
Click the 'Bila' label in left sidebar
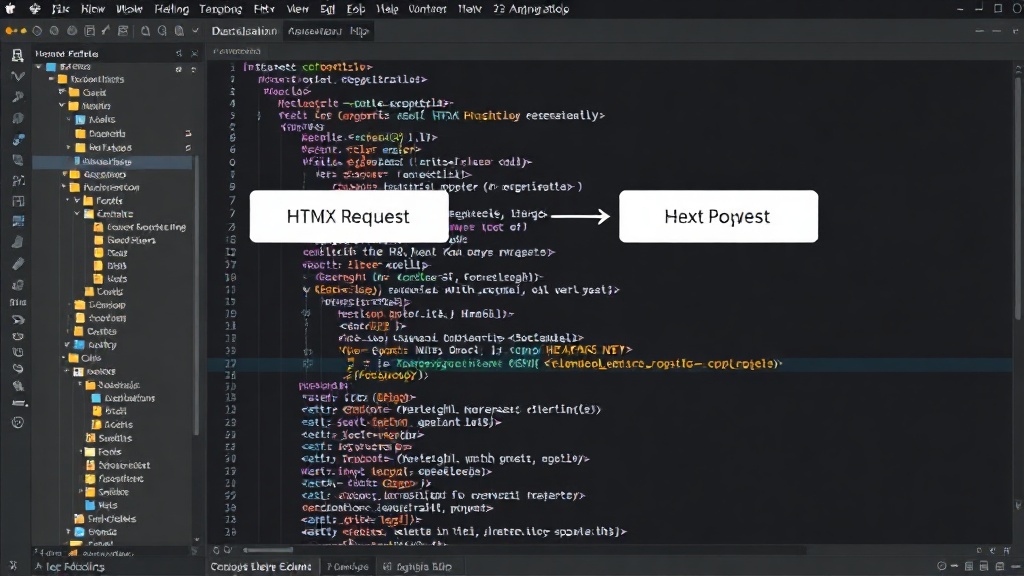coord(18,302)
